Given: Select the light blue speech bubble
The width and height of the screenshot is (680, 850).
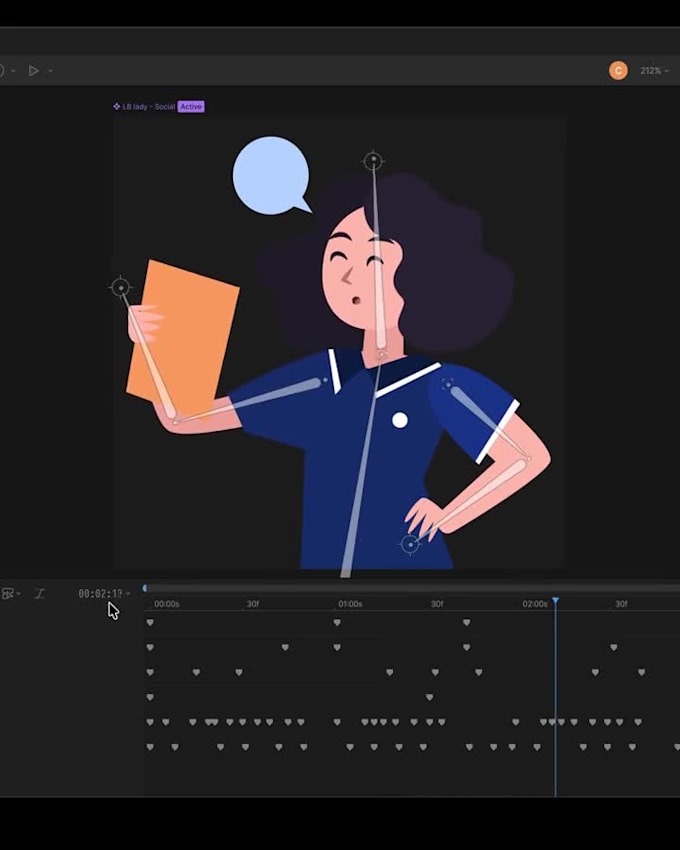Looking at the screenshot, I should coord(271,175).
